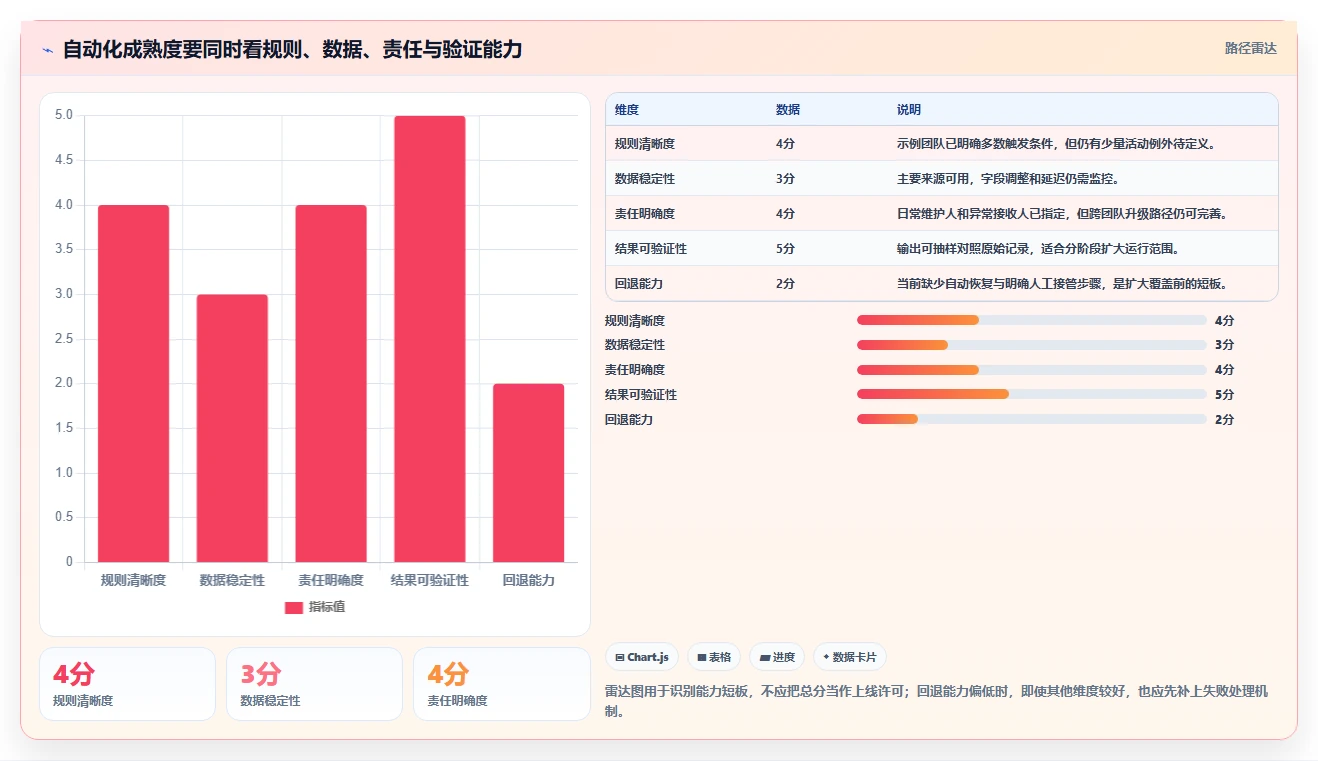
Task: Click the 责任明确度 bar in the chart
Action: [x=331, y=383]
